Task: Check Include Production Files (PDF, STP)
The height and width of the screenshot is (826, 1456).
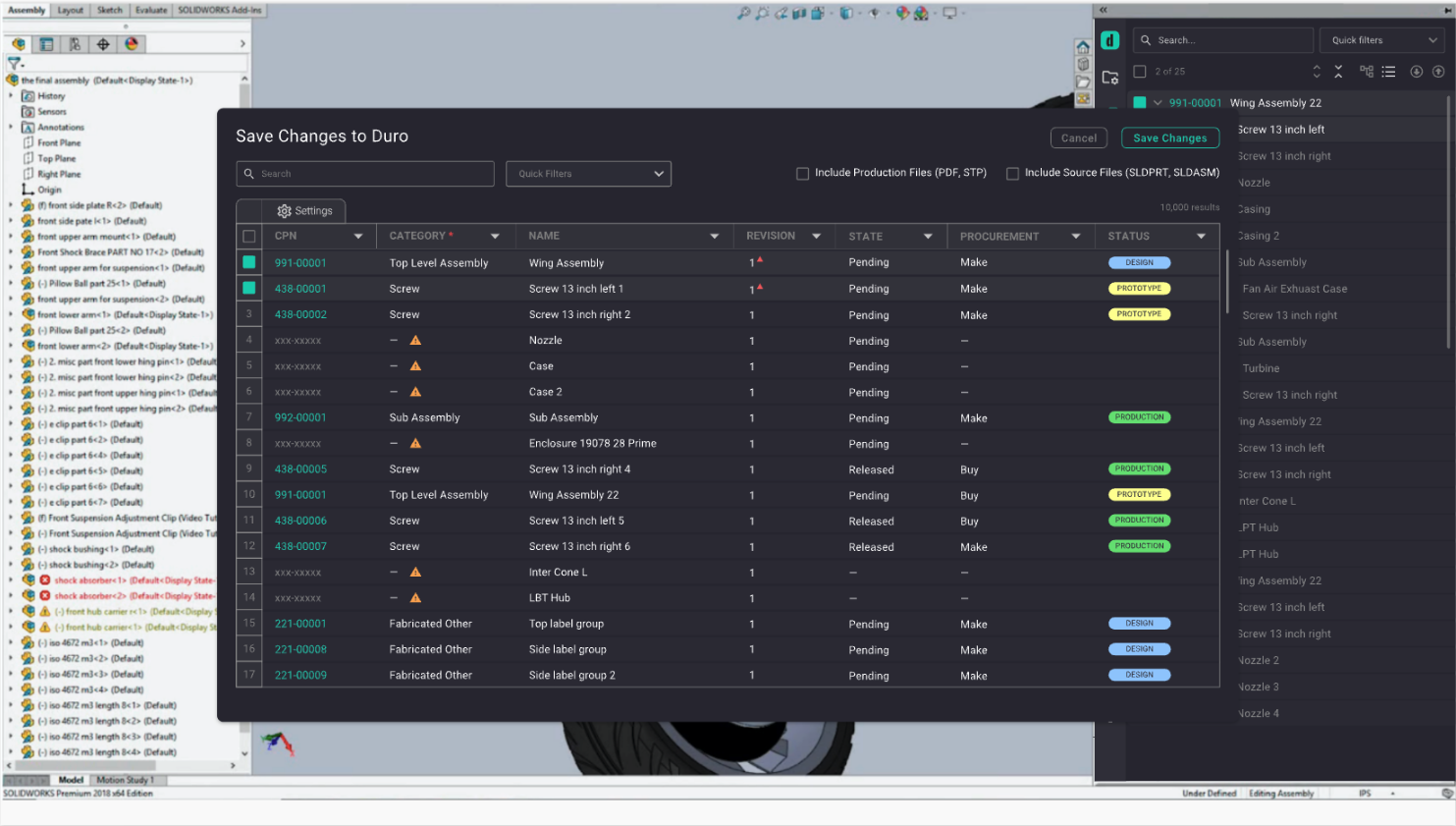Action: [x=802, y=174]
